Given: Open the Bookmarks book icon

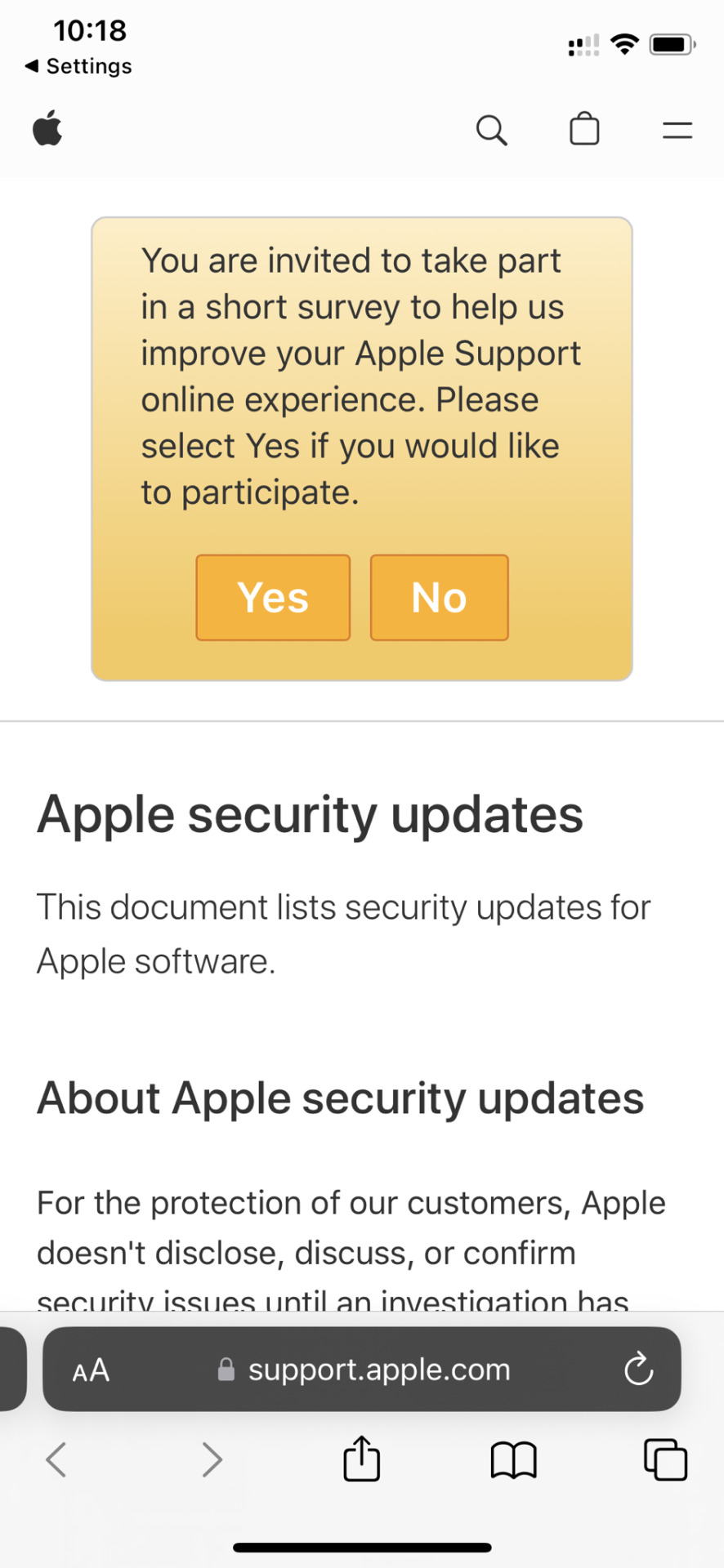Looking at the screenshot, I should tap(514, 1460).
